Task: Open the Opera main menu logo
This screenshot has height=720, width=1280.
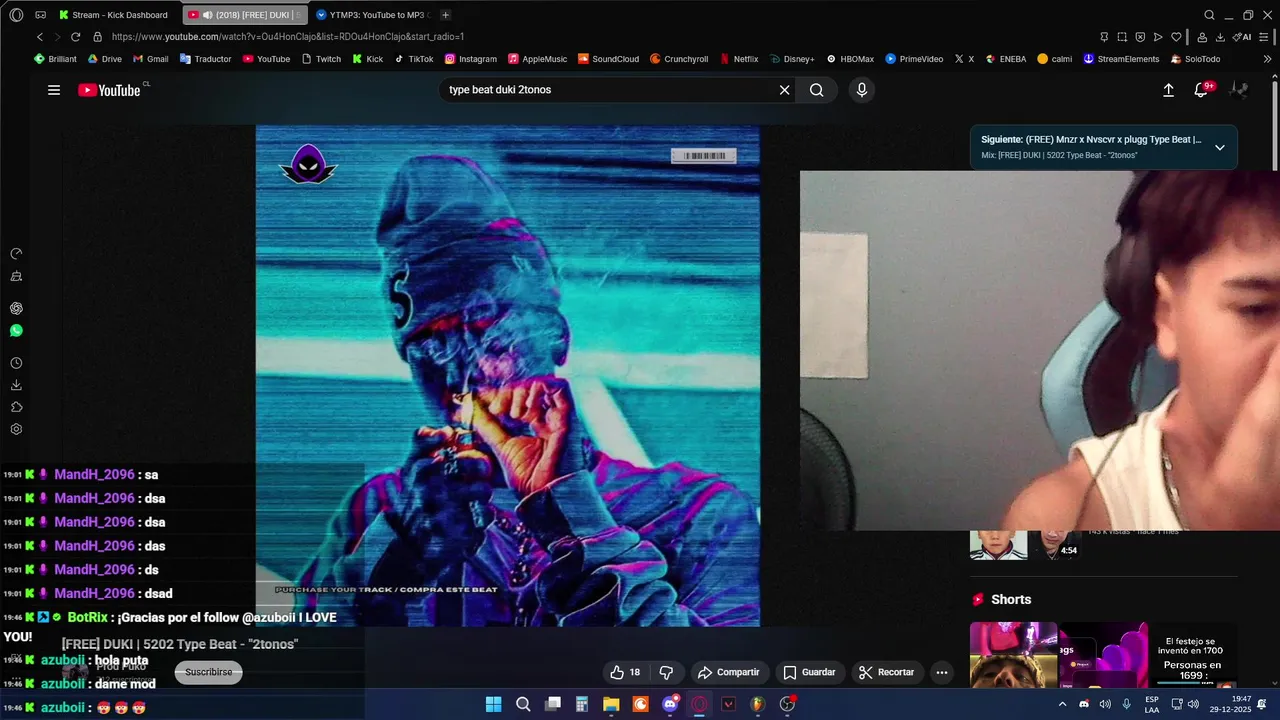Action: [x=16, y=15]
